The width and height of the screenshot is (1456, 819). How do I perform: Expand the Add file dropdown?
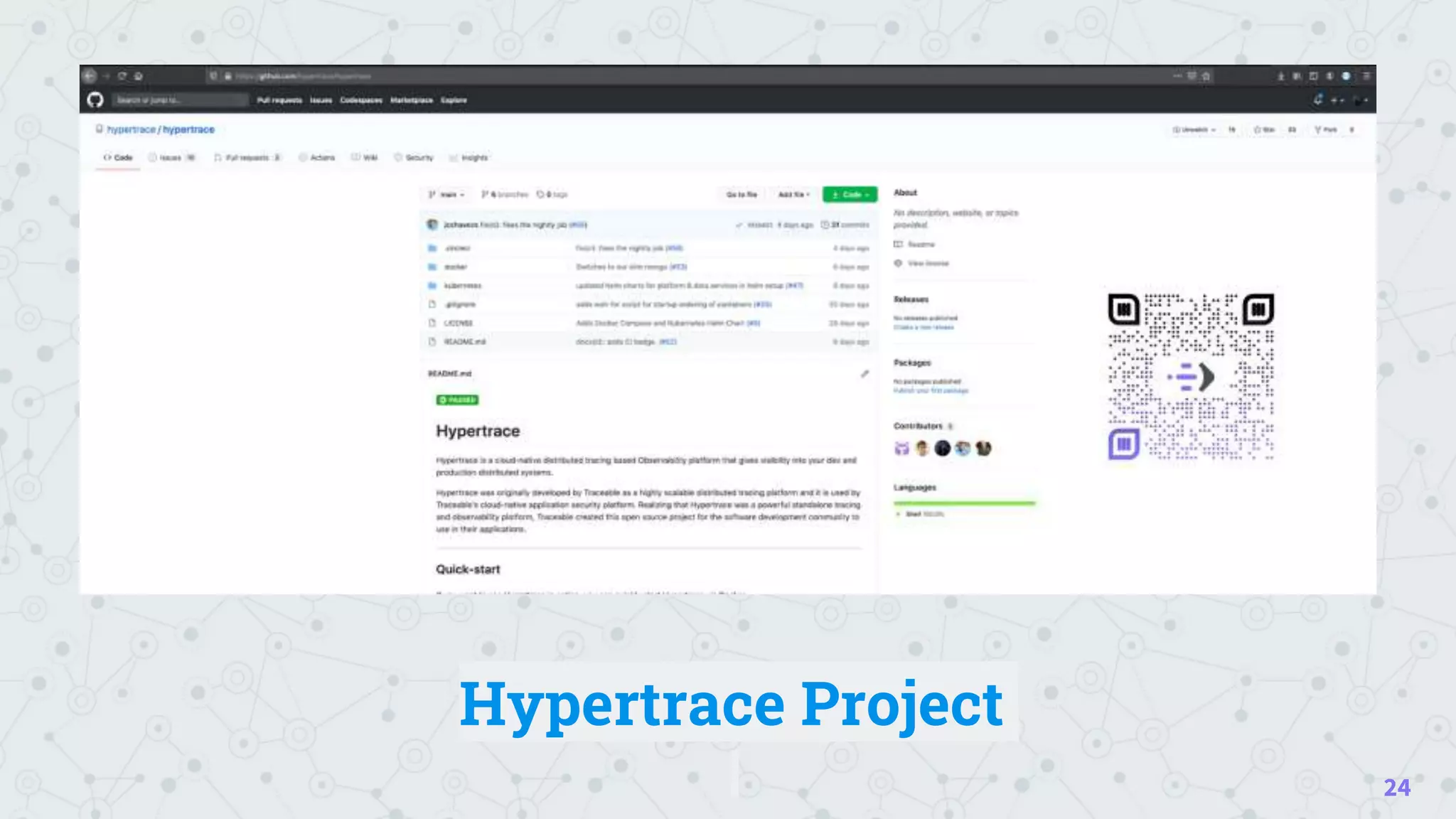793,195
